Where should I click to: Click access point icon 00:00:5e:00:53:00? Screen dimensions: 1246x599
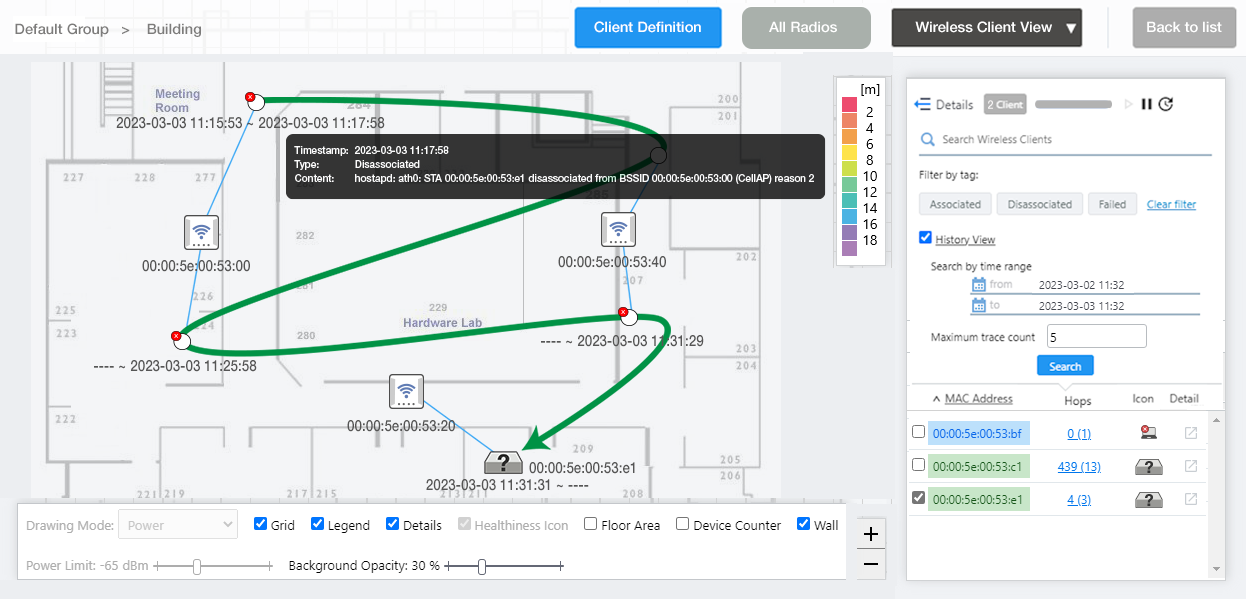point(201,232)
